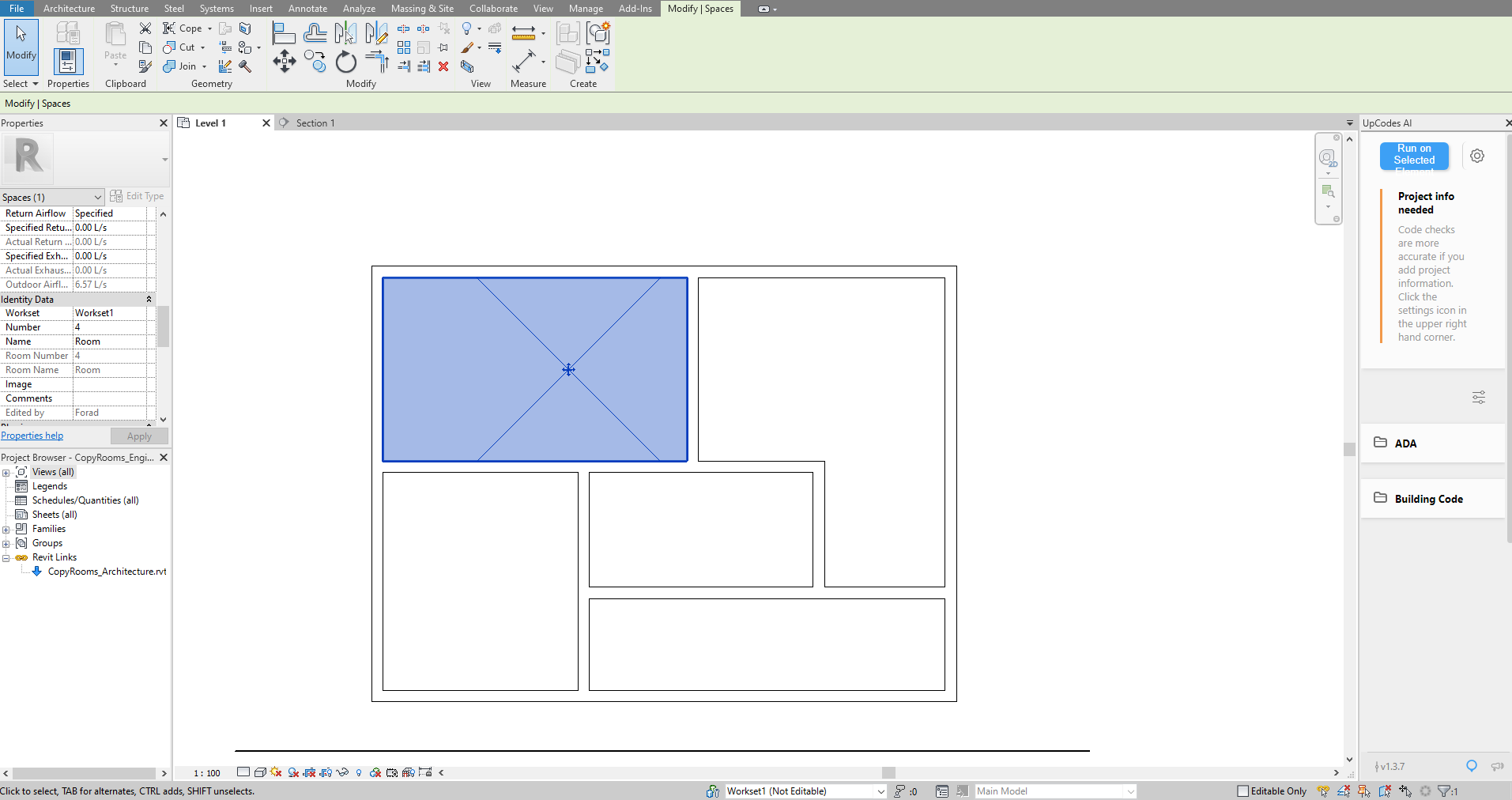This screenshot has height=800, width=1512.
Task: Toggle Show Crop Region icon
Action: tap(326, 772)
